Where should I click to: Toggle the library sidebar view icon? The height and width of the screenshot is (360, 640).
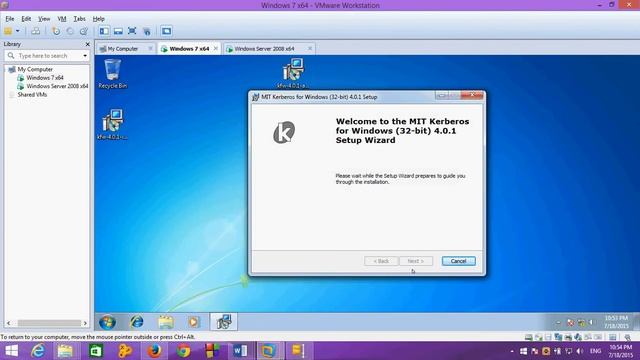click(x=104, y=31)
